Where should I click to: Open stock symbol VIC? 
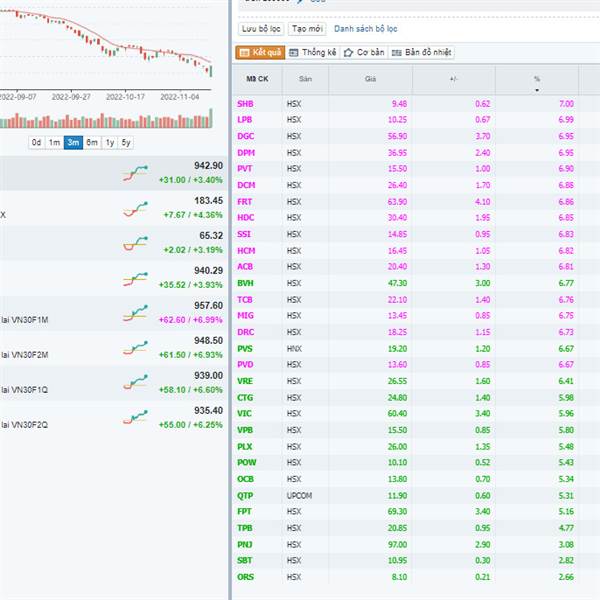point(244,414)
